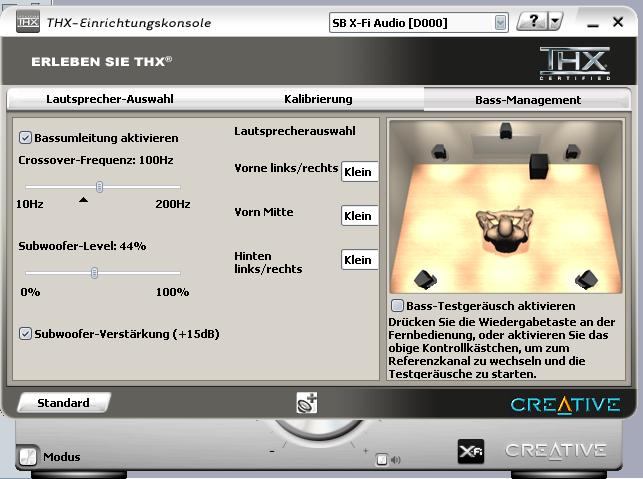Open the SB X-Fi Audio device dropdown
643x479 pixels.
419,23
